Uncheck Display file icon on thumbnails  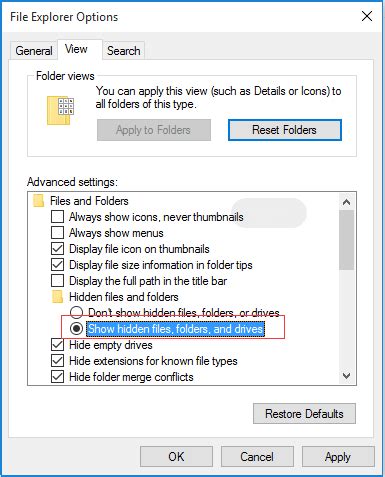(57, 249)
